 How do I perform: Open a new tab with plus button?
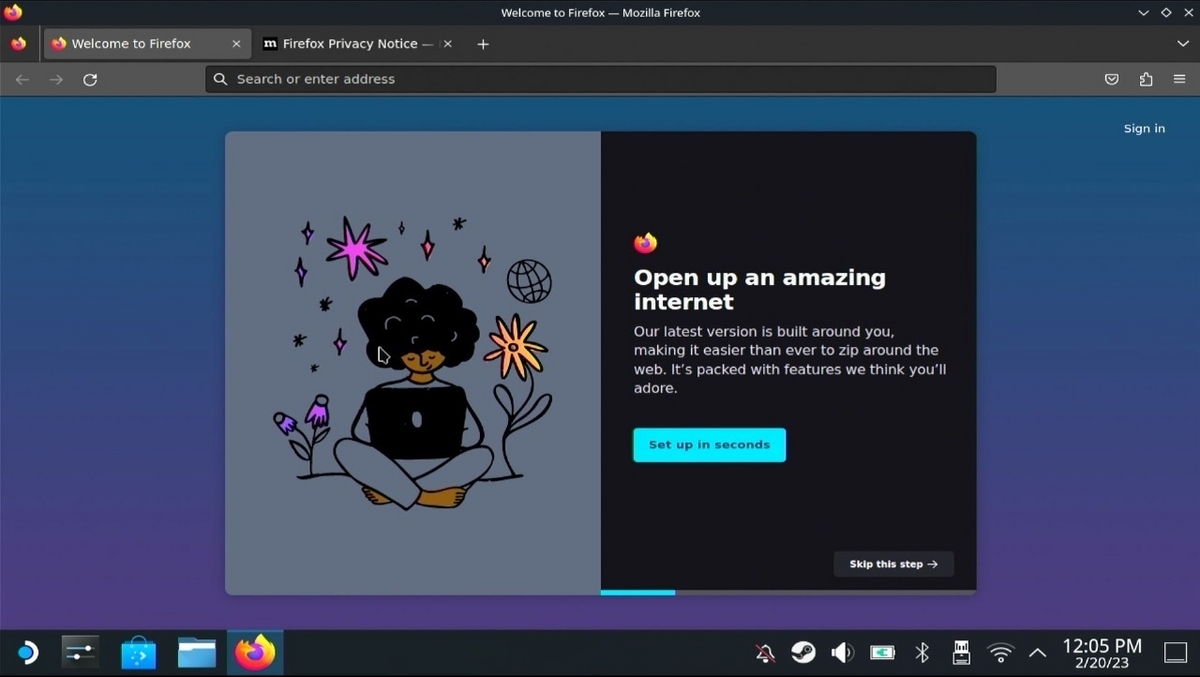[483, 44]
